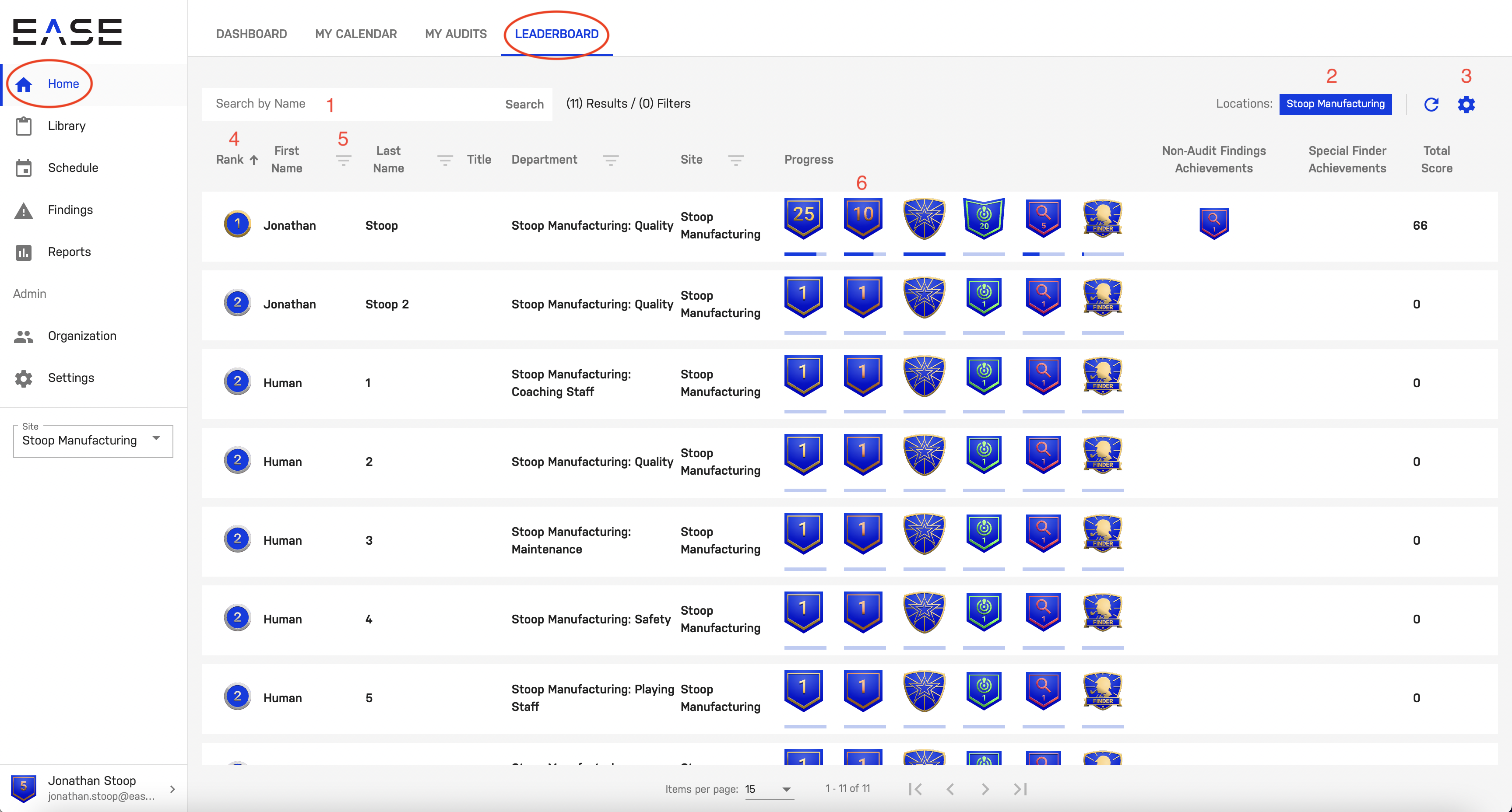Click the Non-Audit Findings achievement badge

click(x=1213, y=223)
